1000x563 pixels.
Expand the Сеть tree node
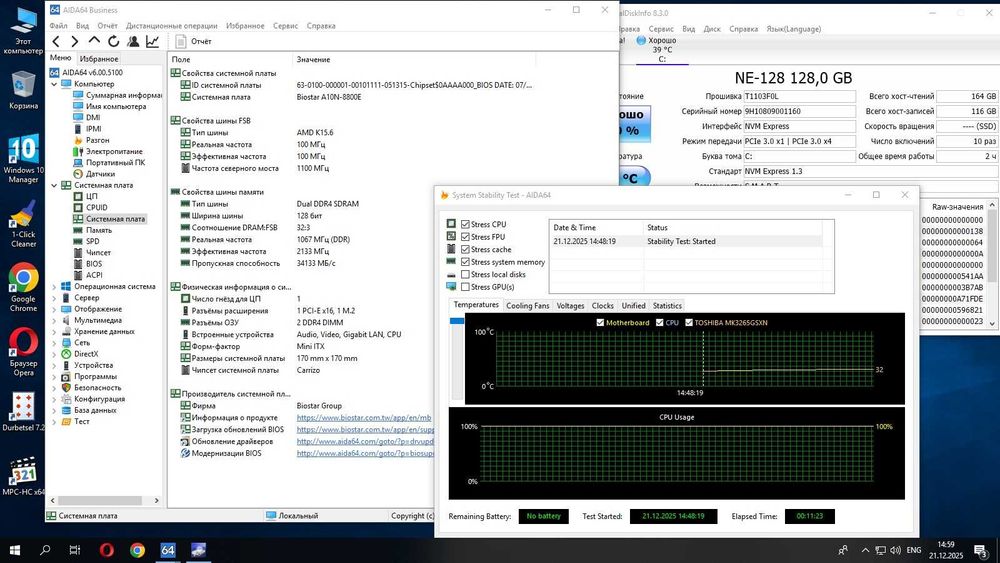tap(54, 343)
